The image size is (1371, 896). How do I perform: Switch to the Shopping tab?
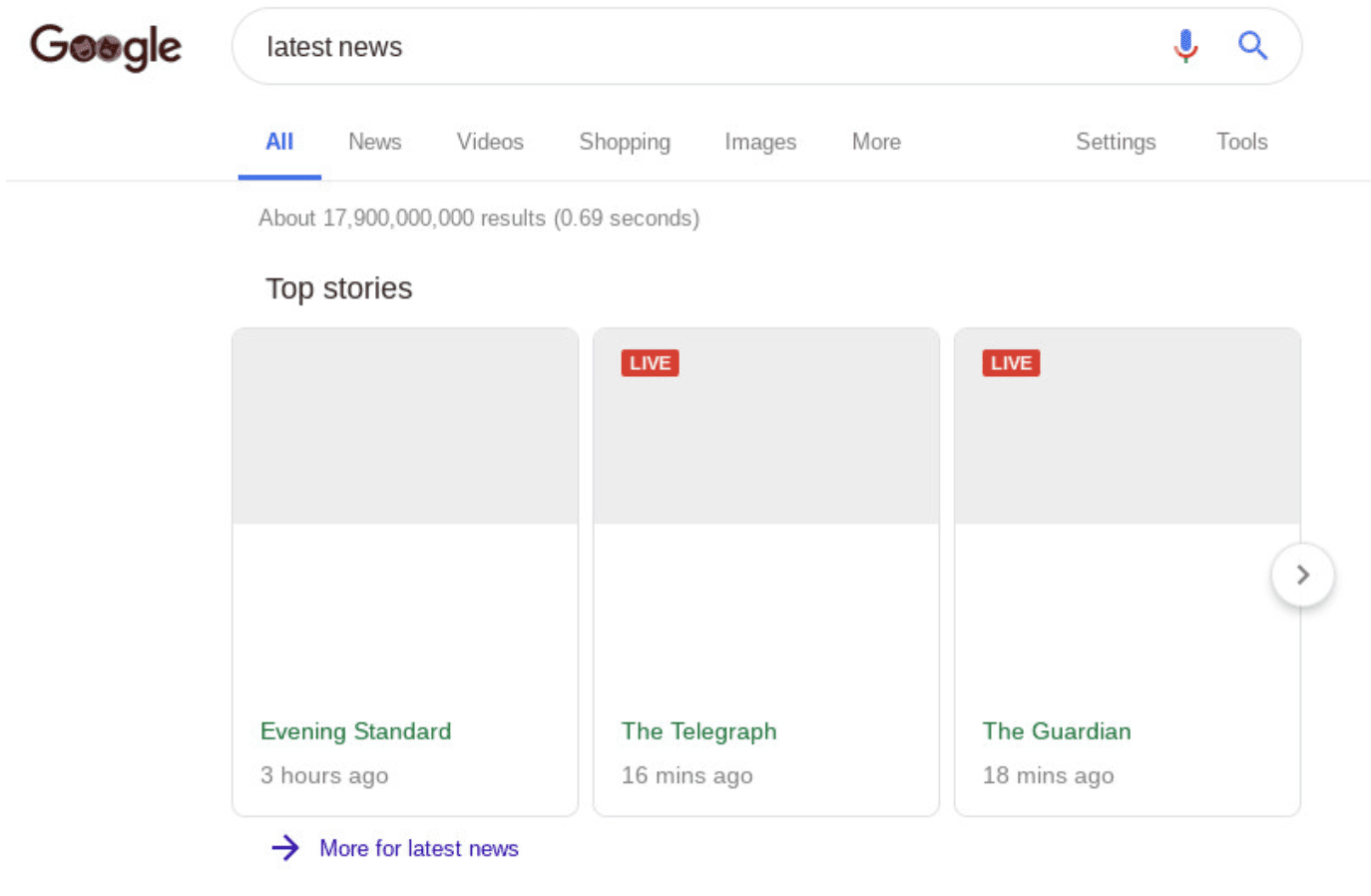click(625, 142)
